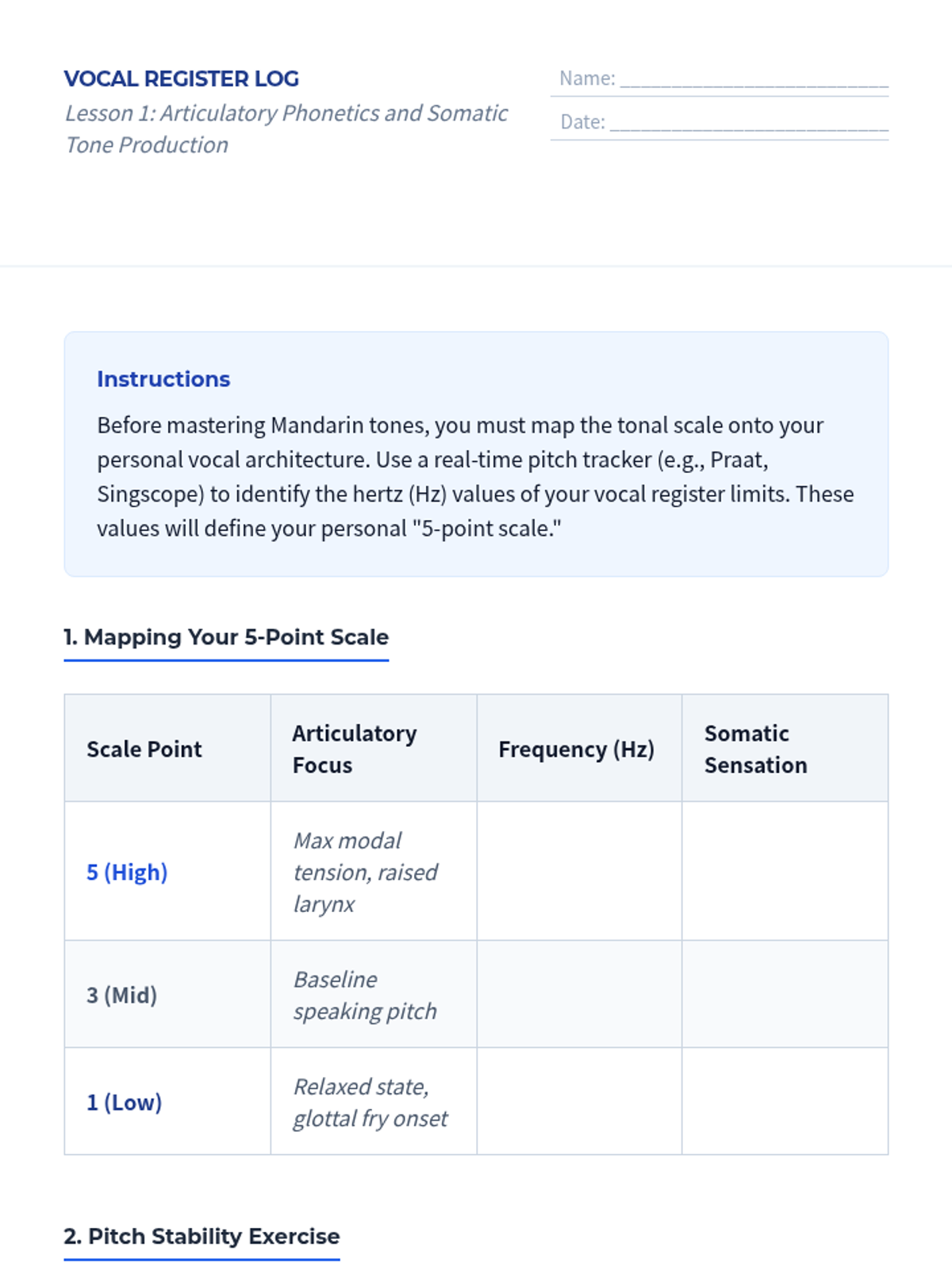Enter the Somatic Sensation cell for 1 (Low)
Screen dimensions: 952x1270
coord(785,1102)
